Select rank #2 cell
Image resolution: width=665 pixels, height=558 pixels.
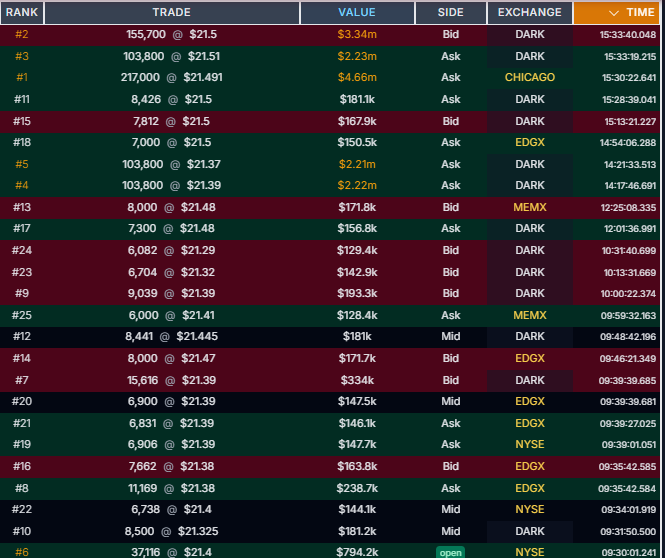tap(22, 34)
